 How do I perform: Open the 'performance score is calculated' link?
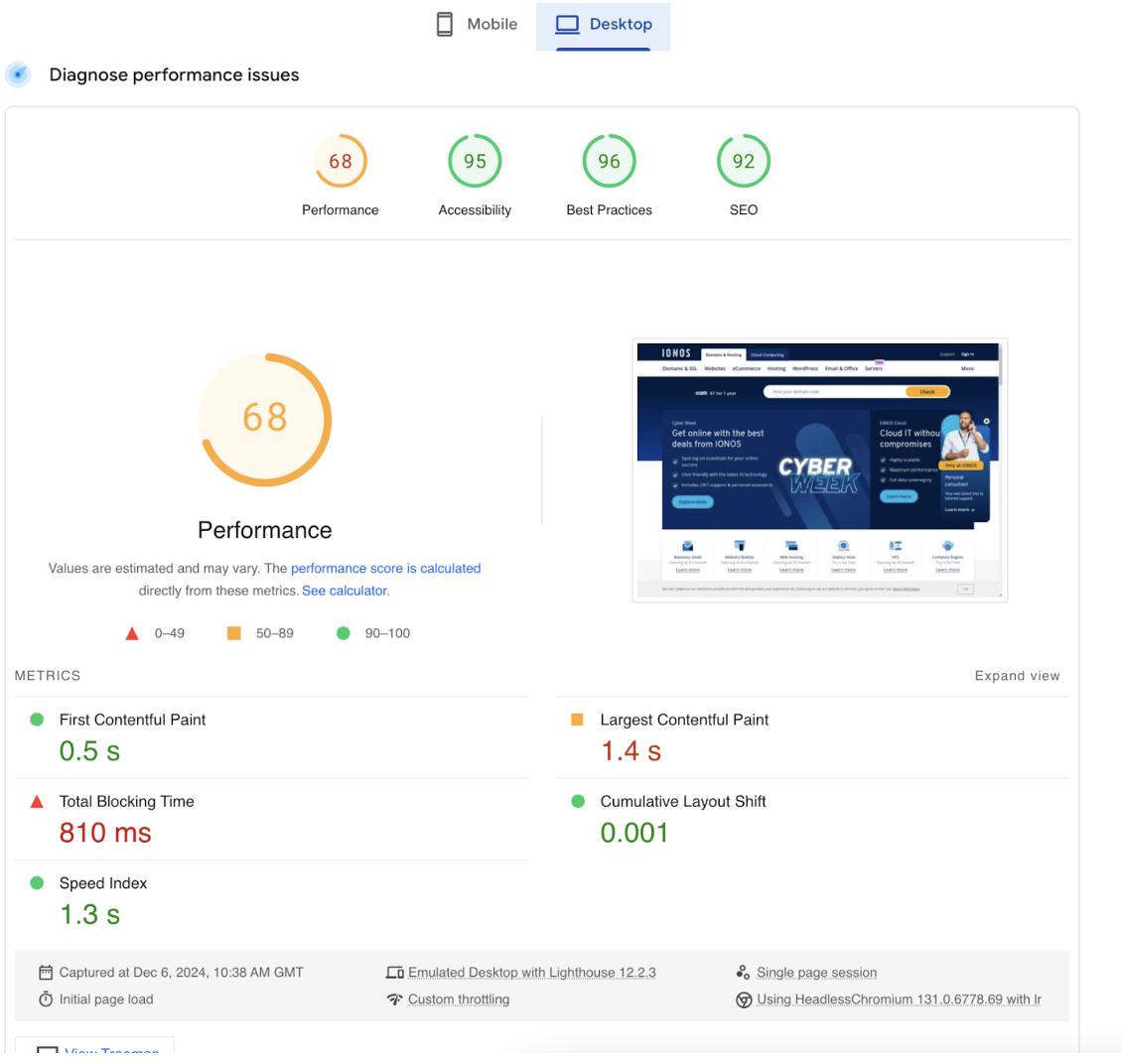pyautogui.click(x=385, y=569)
